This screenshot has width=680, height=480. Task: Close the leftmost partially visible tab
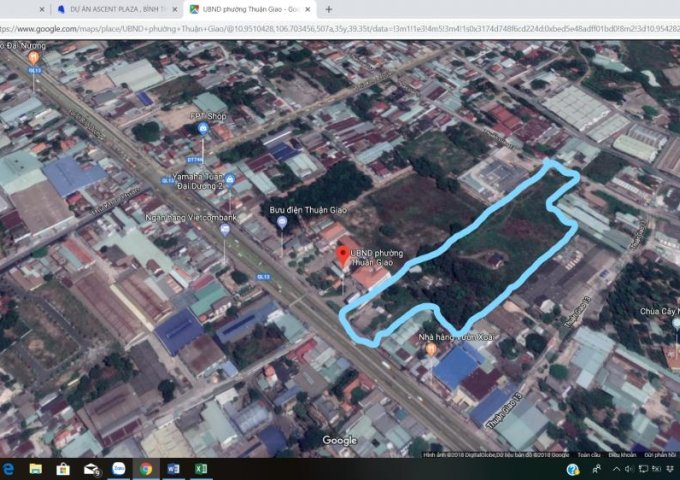pos(42,9)
